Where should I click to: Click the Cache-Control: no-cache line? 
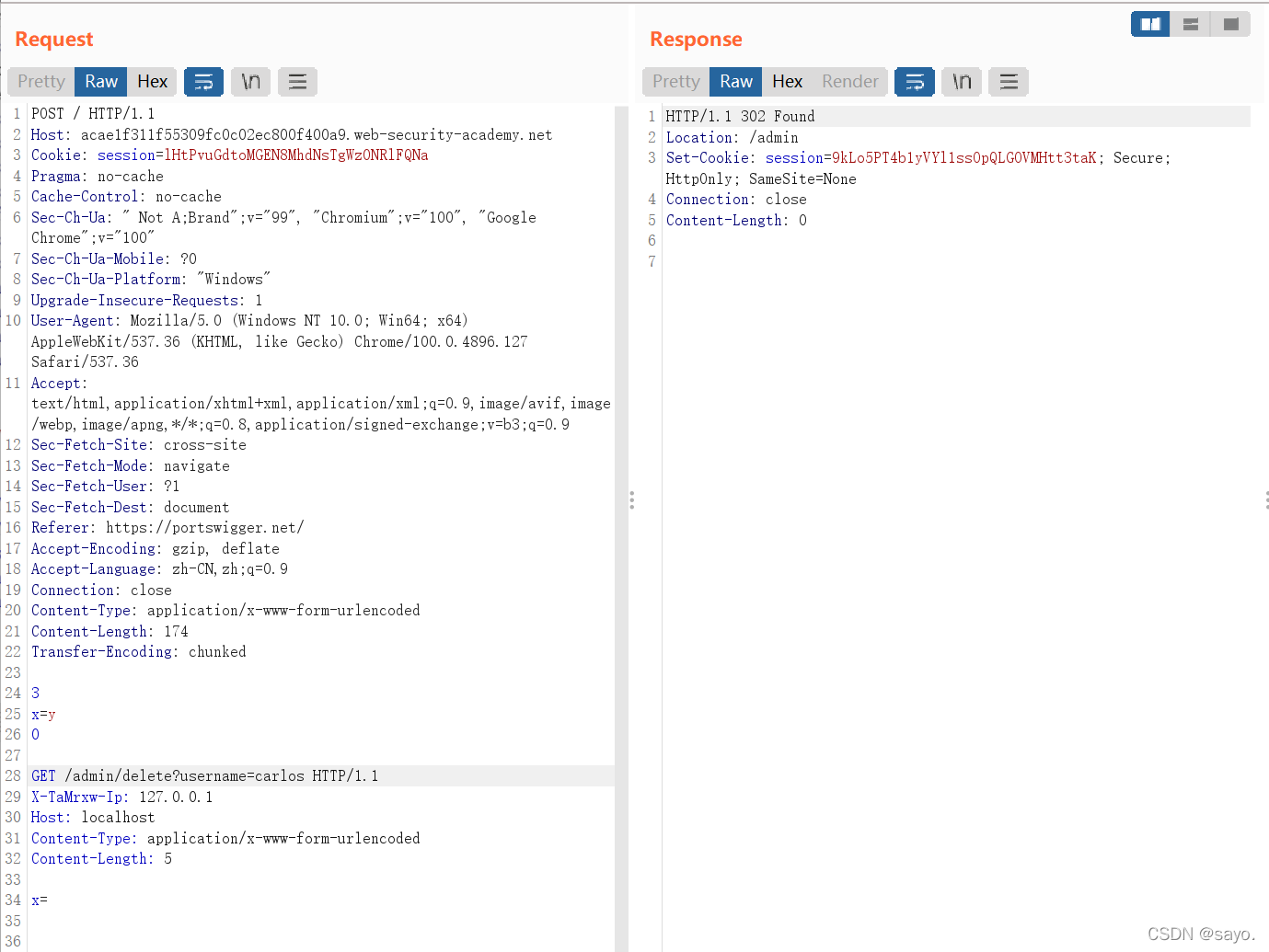click(x=126, y=197)
